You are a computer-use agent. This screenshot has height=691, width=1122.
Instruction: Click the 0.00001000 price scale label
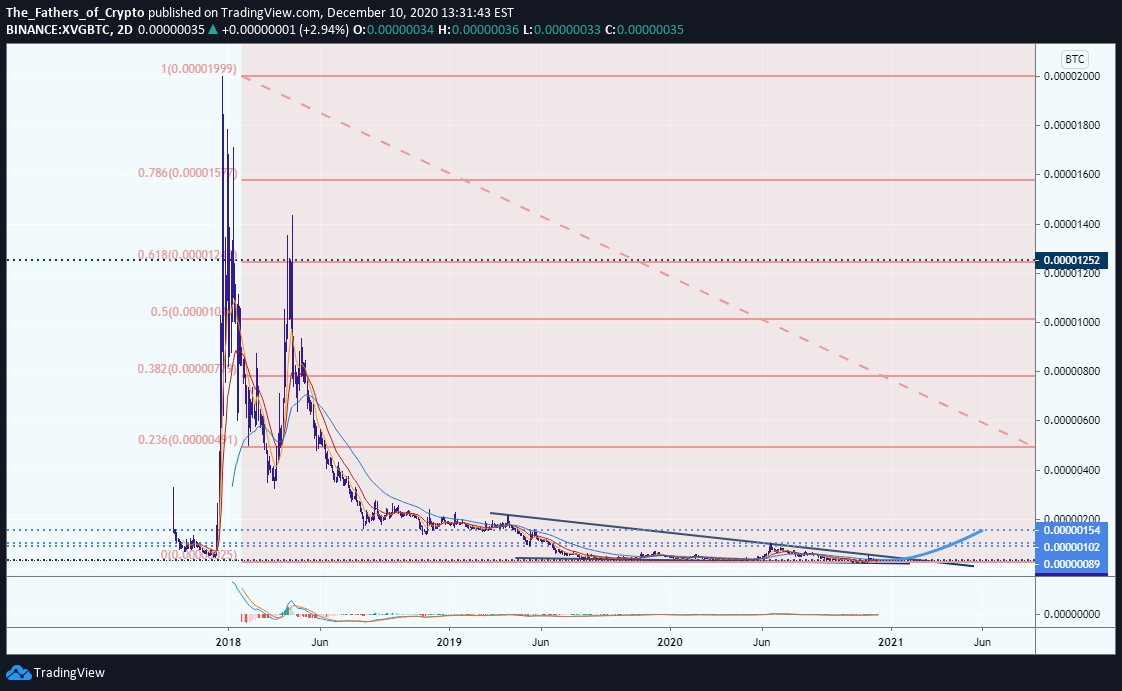(x=1072, y=323)
